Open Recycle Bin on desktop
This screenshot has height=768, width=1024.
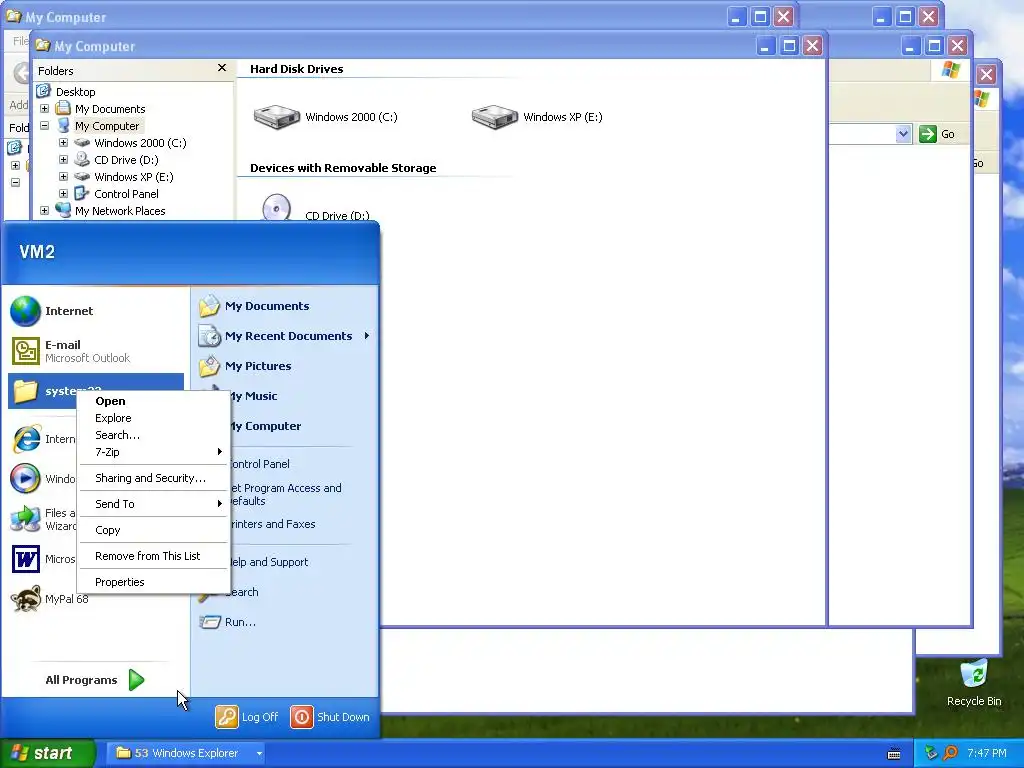click(x=974, y=683)
